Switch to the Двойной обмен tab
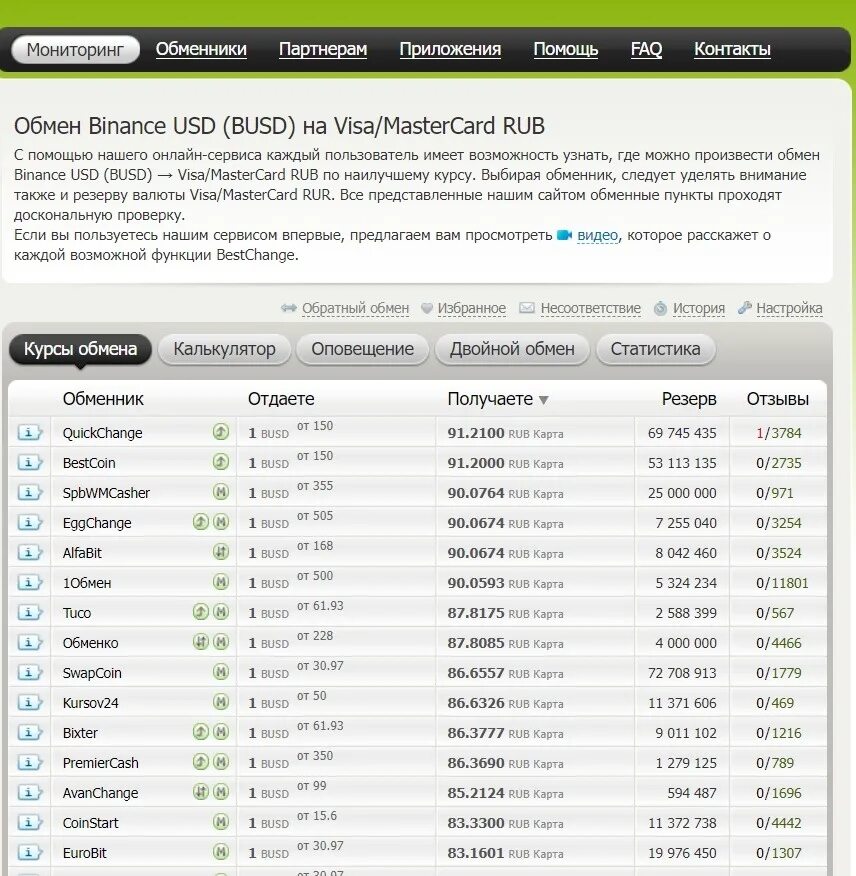The image size is (856, 876). coord(512,349)
